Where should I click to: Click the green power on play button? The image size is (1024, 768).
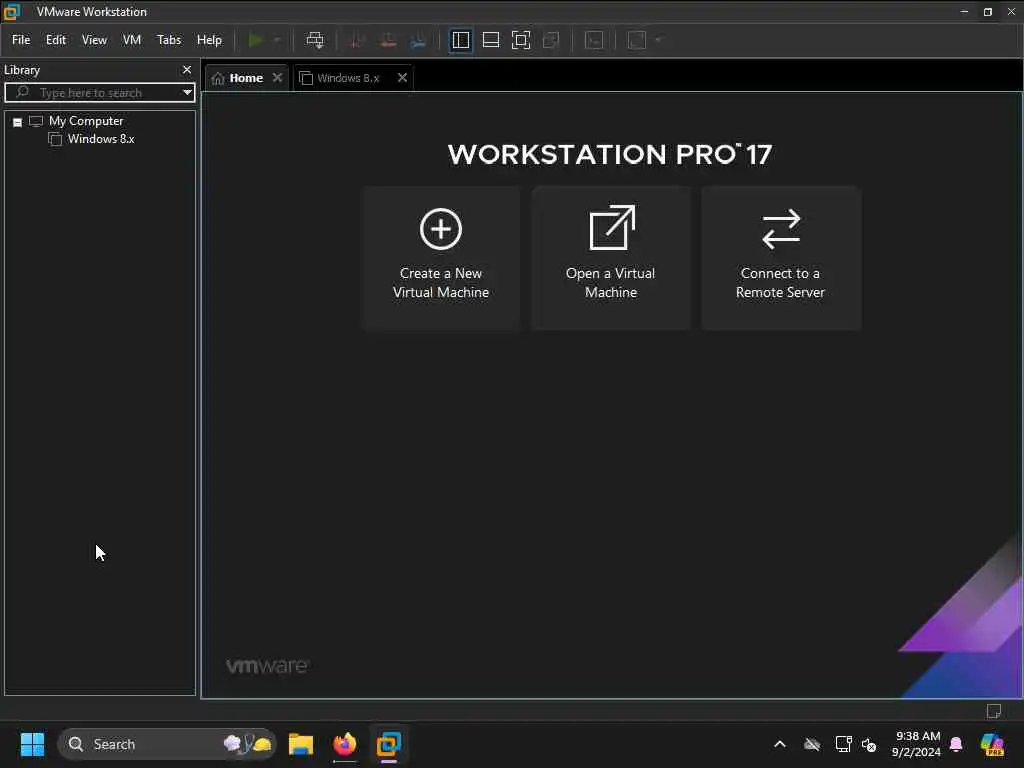pos(256,40)
